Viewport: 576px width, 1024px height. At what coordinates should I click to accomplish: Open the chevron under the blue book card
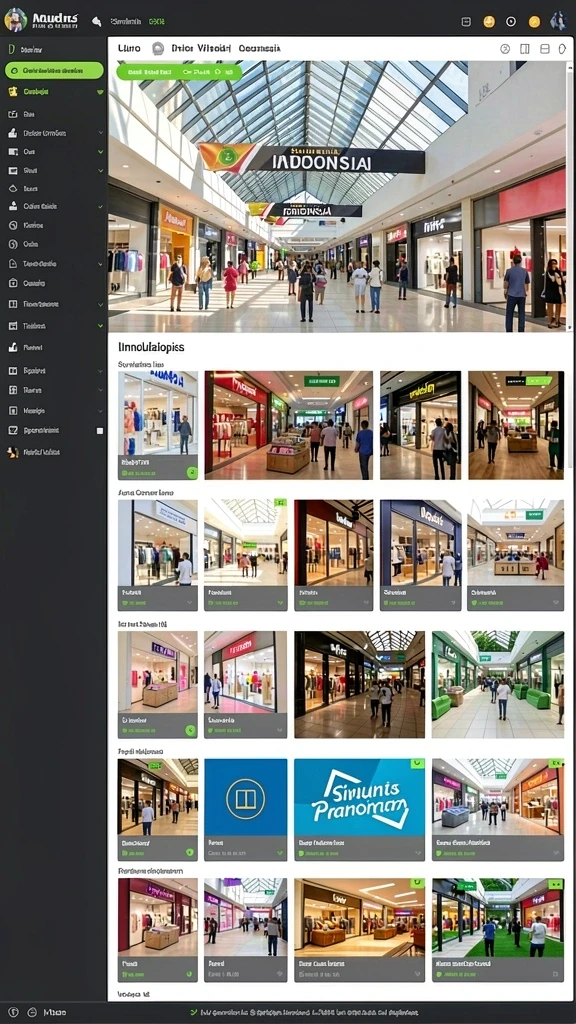[x=280, y=853]
